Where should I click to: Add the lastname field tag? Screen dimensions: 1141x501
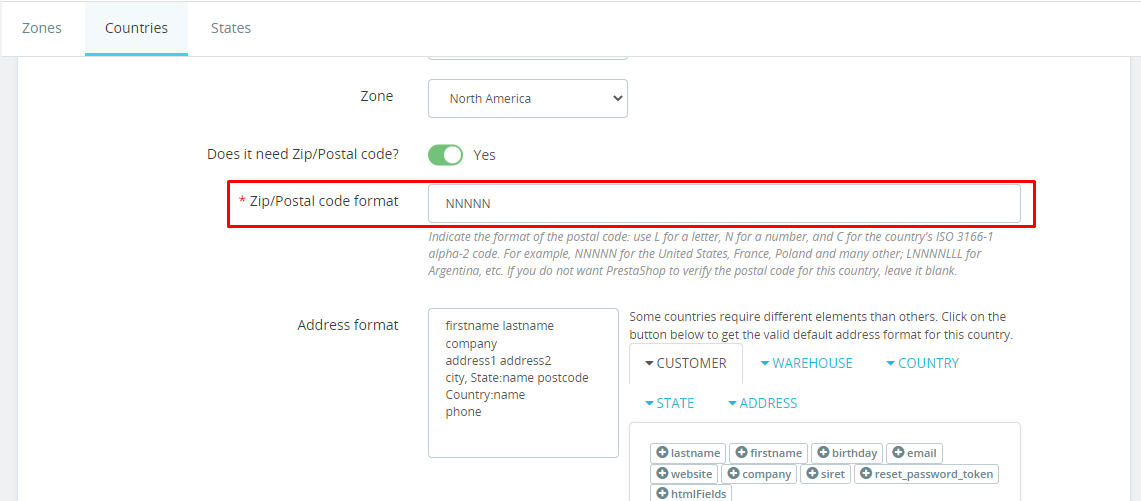pyautogui.click(x=688, y=453)
